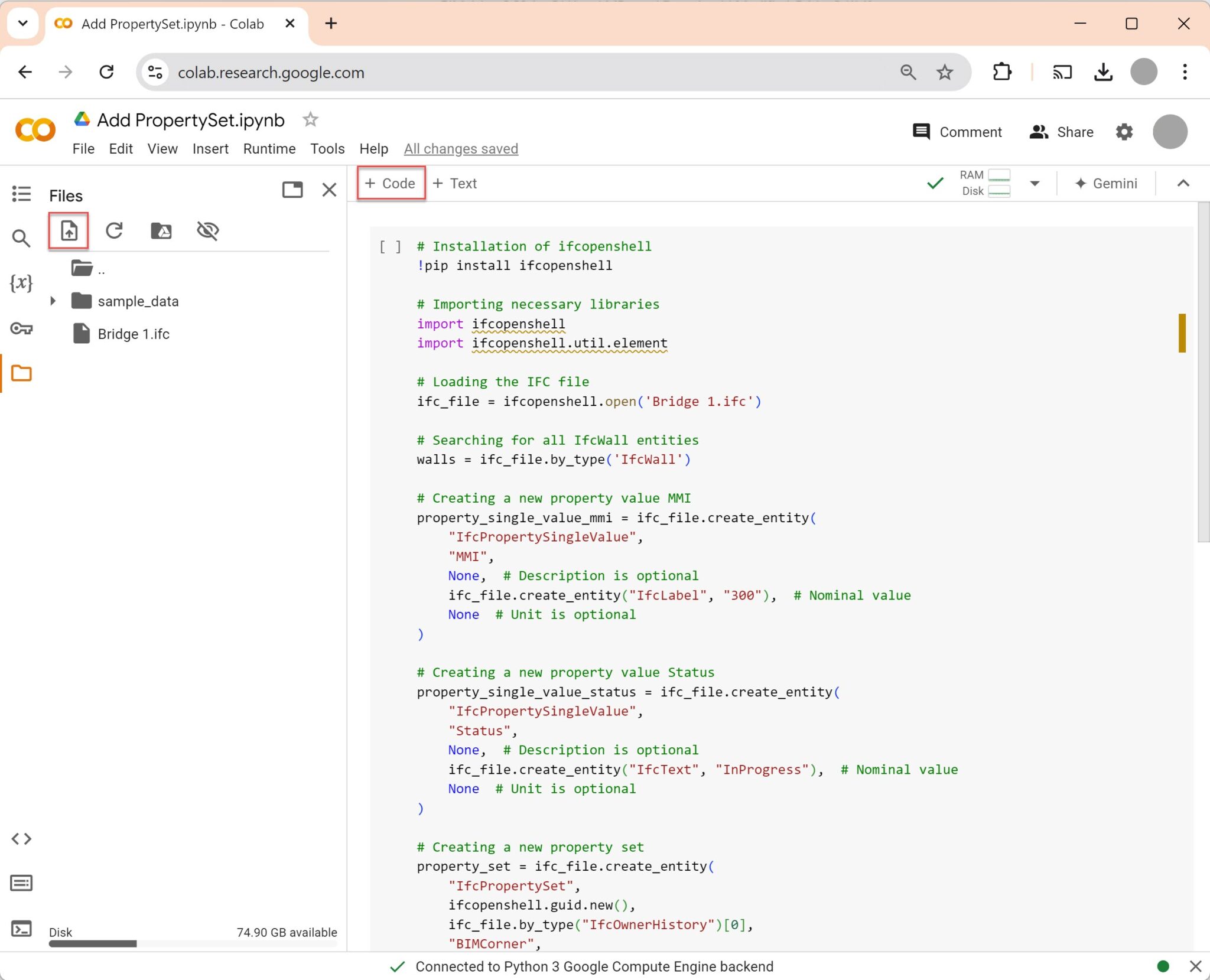
Task: Open the Code snippets panel
Action: click(21, 838)
